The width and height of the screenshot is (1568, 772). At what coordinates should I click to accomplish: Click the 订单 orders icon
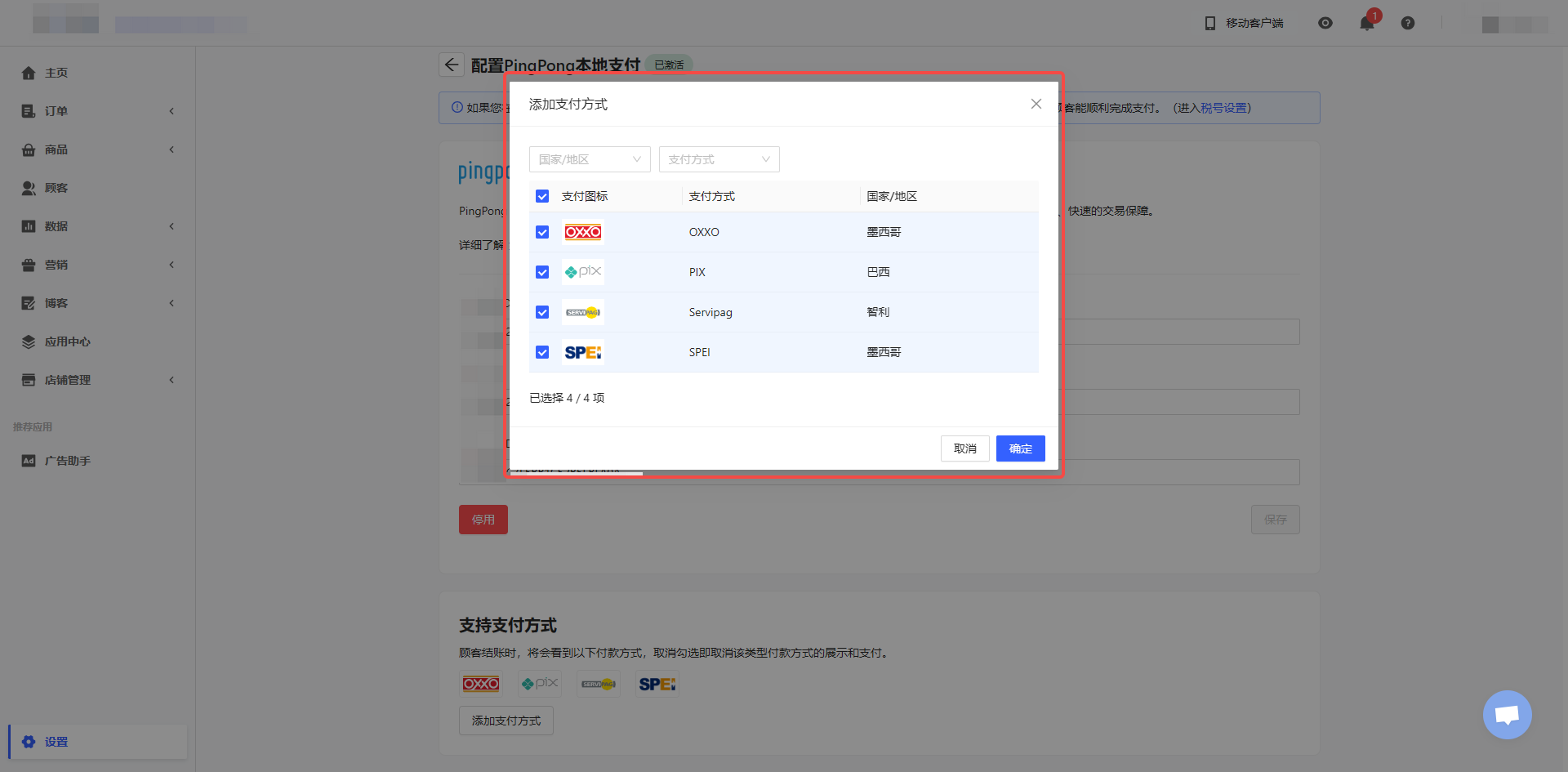coord(29,111)
